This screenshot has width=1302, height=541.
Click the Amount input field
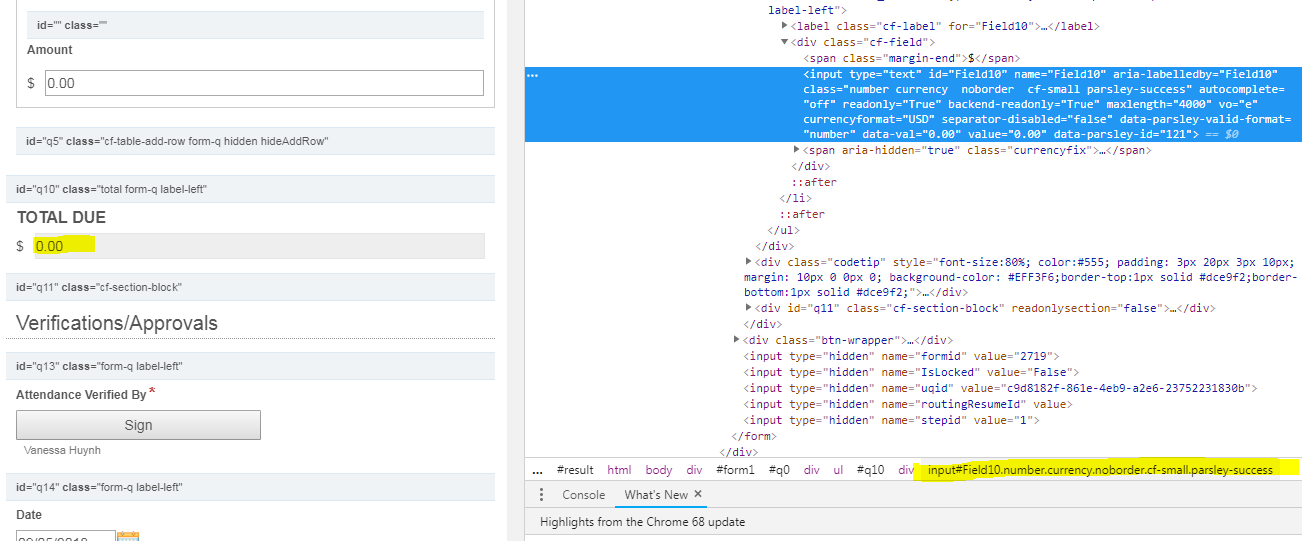pyautogui.click(x=264, y=83)
